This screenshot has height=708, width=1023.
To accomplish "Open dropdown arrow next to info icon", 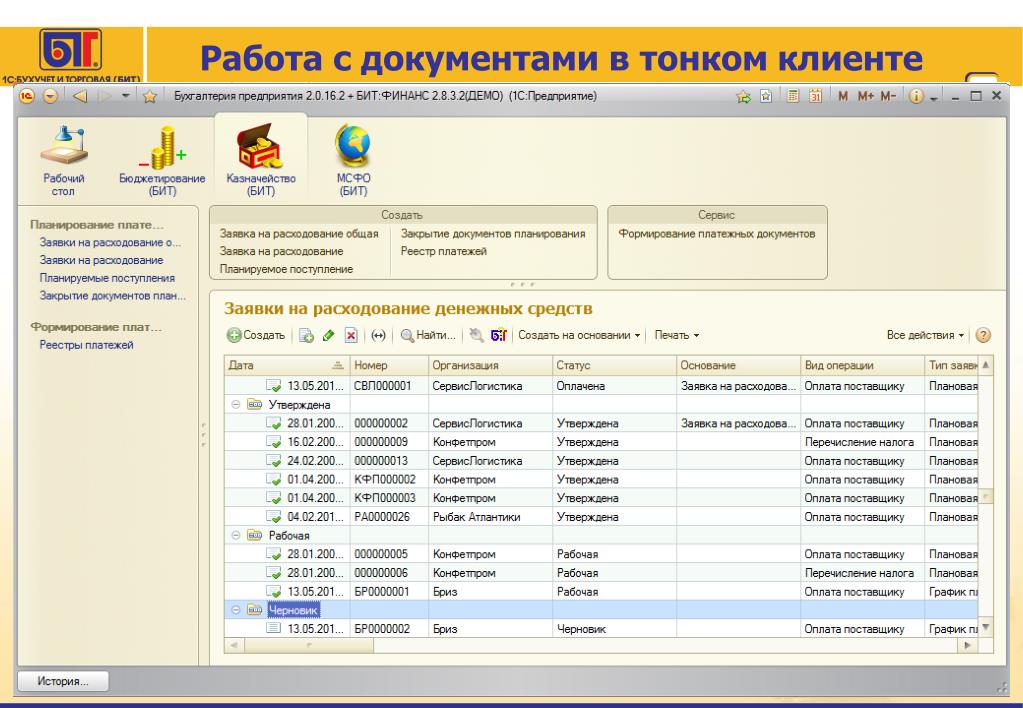I will coord(934,98).
